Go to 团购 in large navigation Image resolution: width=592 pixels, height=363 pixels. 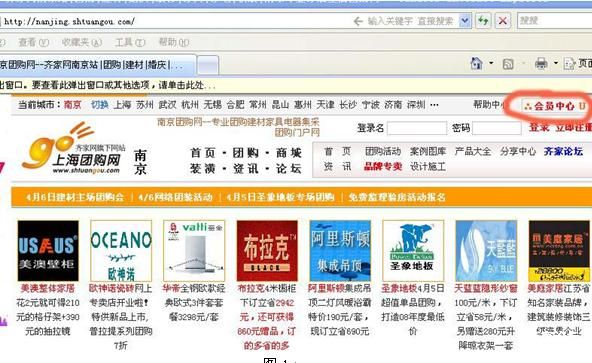click(246, 153)
